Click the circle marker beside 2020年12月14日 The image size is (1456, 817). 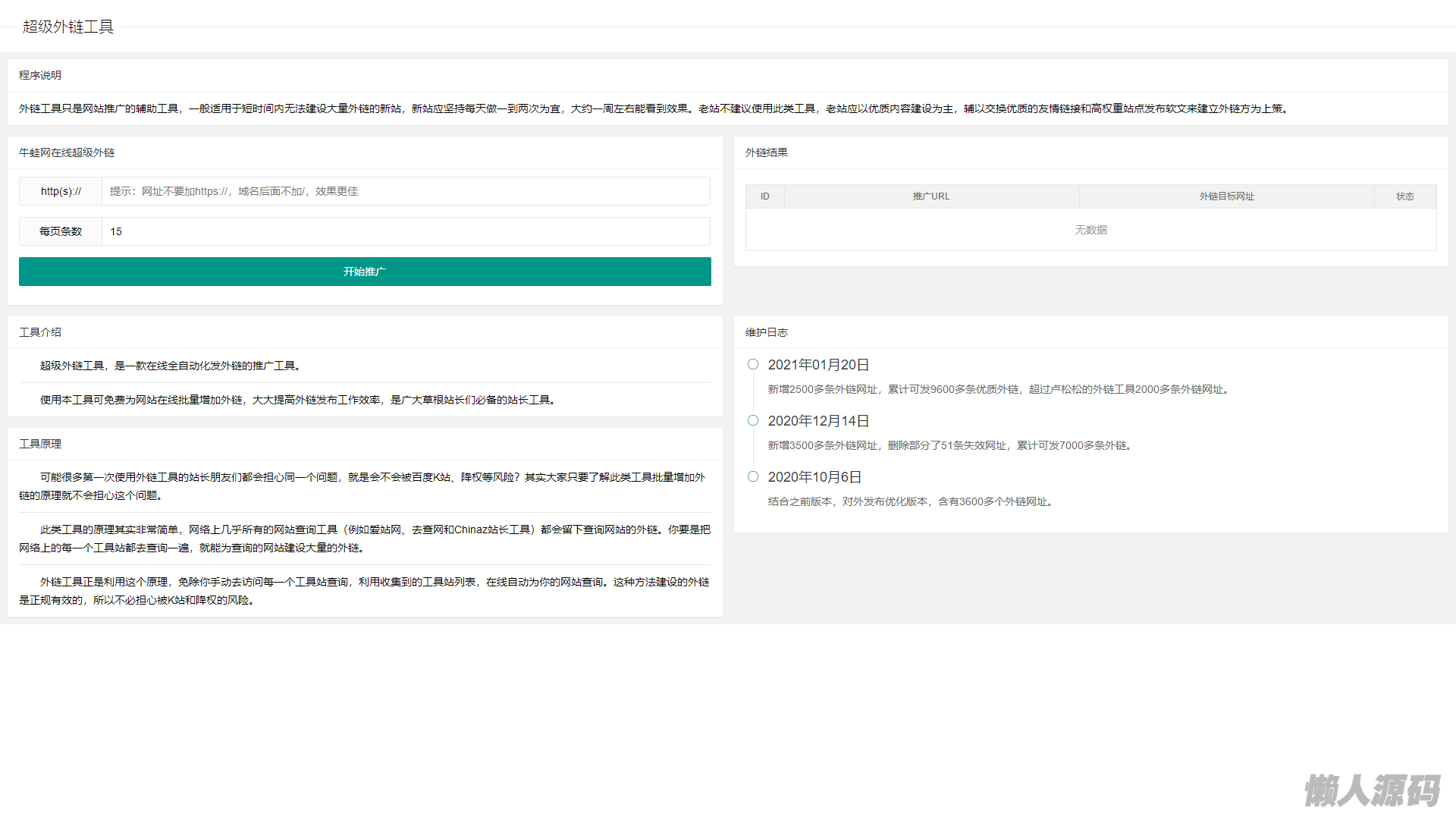click(x=753, y=421)
